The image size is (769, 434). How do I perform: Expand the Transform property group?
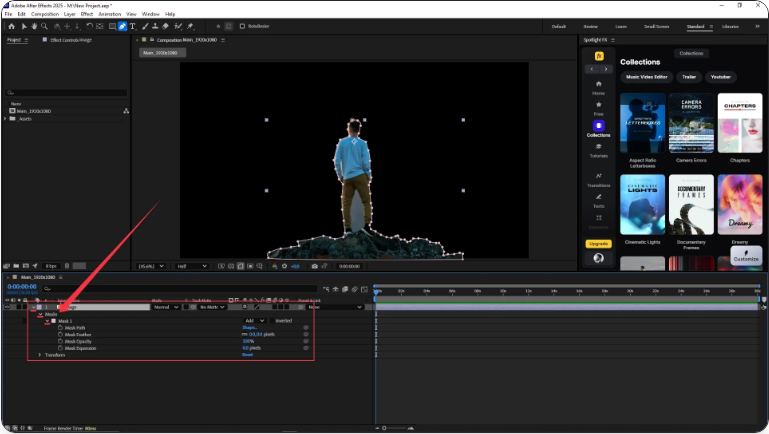(x=40, y=355)
